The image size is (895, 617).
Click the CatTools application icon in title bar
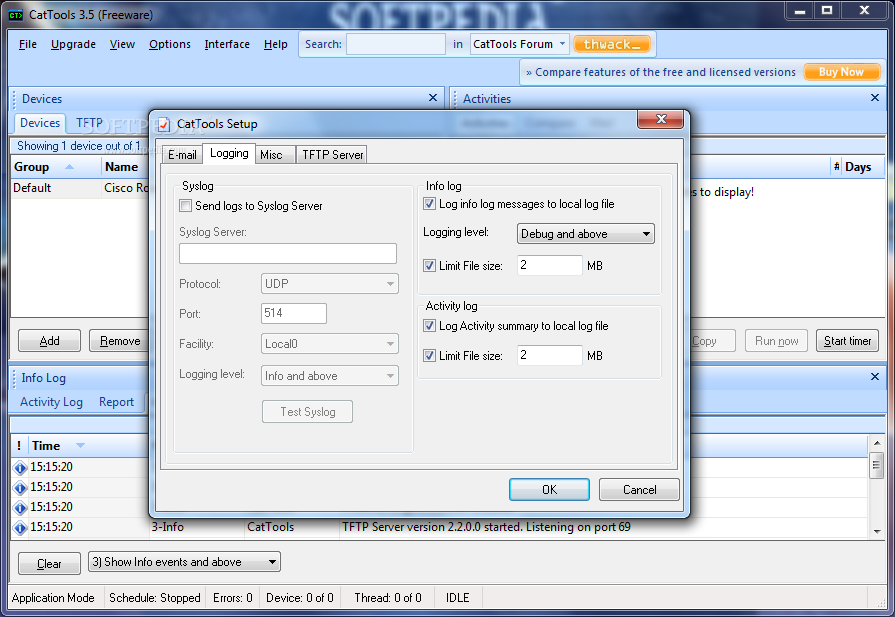[x=15, y=15]
